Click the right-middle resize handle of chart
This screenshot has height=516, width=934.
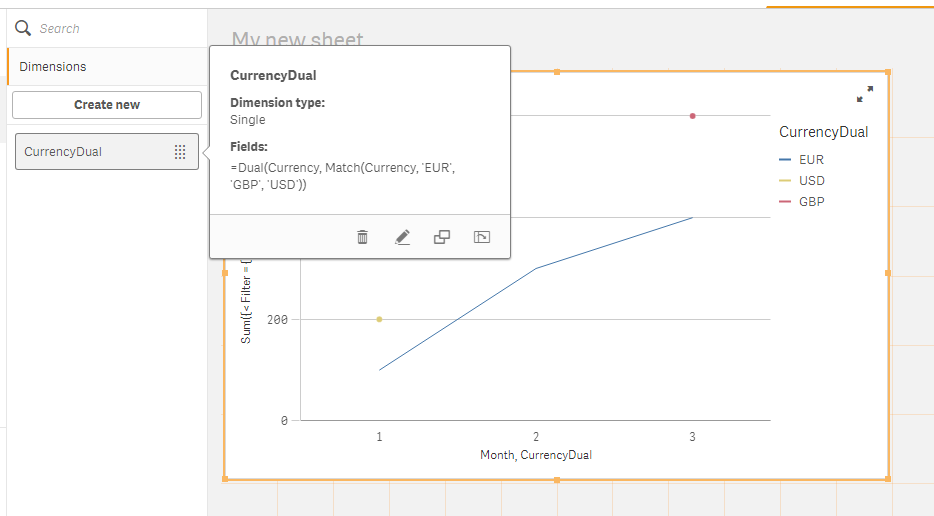(888, 273)
